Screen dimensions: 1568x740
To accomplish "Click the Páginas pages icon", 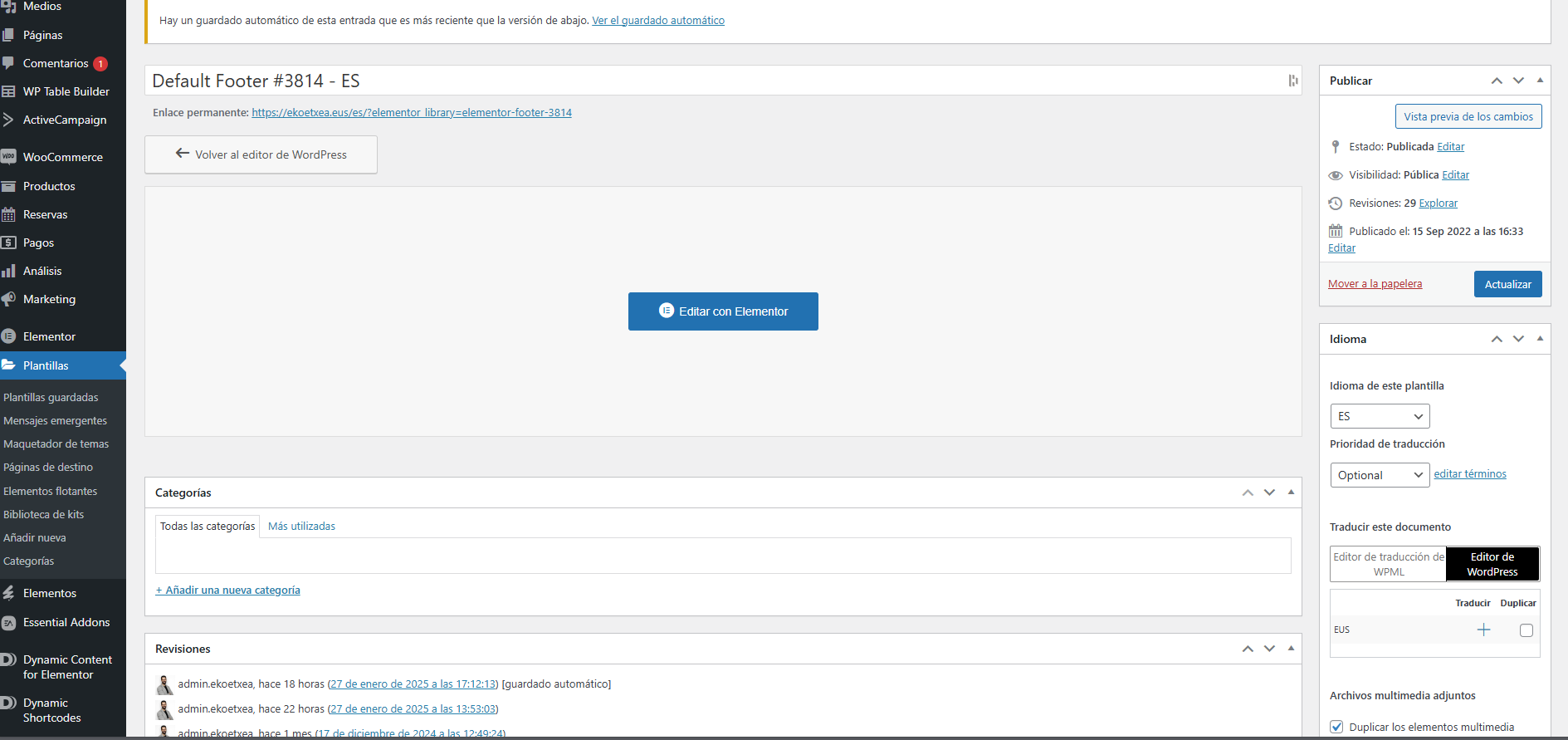I will click(x=8, y=35).
